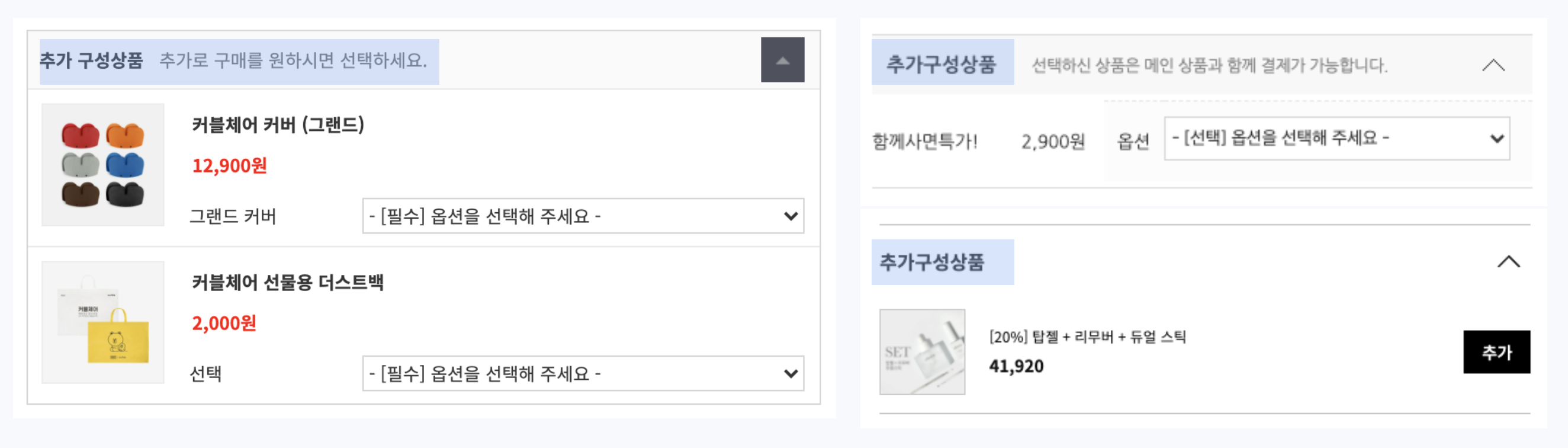Click the 함께사면특가! label
The height and width of the screenshot is (448, 1568).
pos(924,142)
